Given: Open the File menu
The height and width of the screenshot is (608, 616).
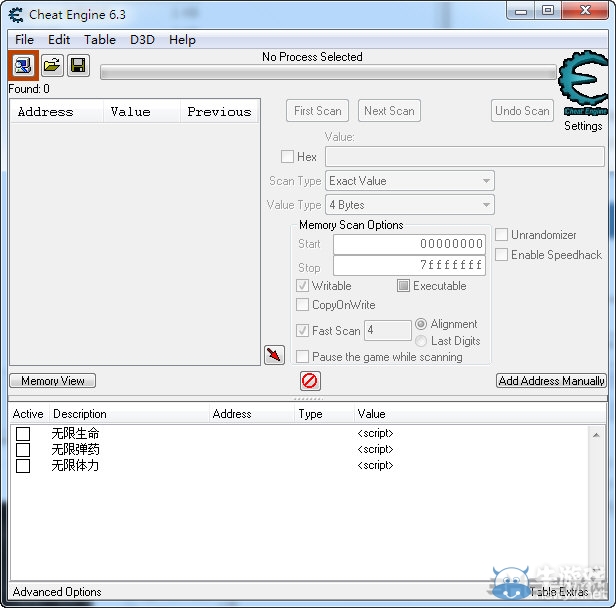Looking at the screenshot, I should click(x=24, y=40).
